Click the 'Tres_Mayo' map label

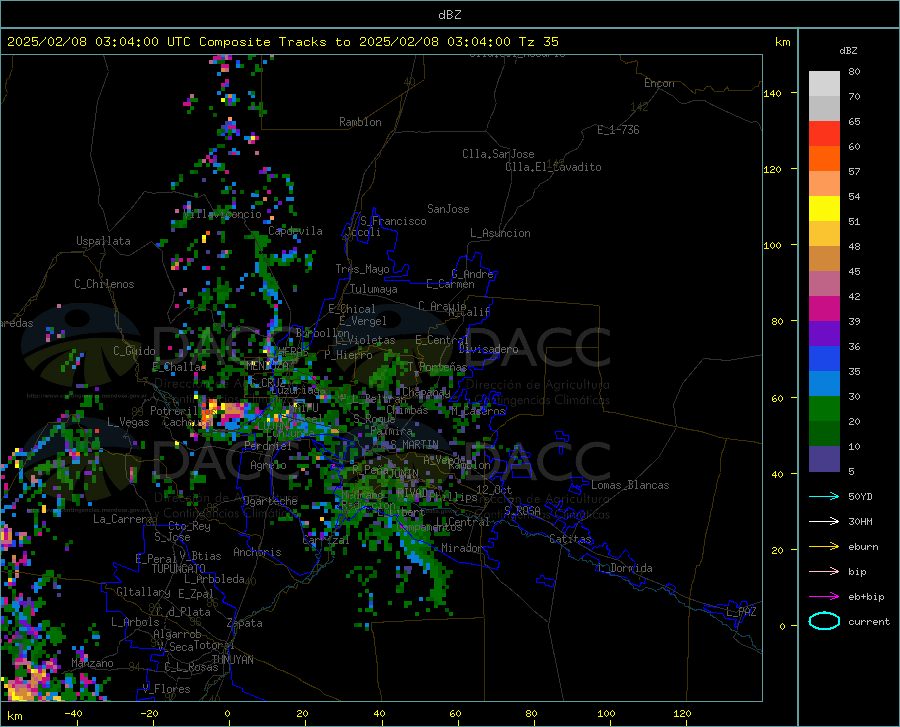click(x=362, y=269)
